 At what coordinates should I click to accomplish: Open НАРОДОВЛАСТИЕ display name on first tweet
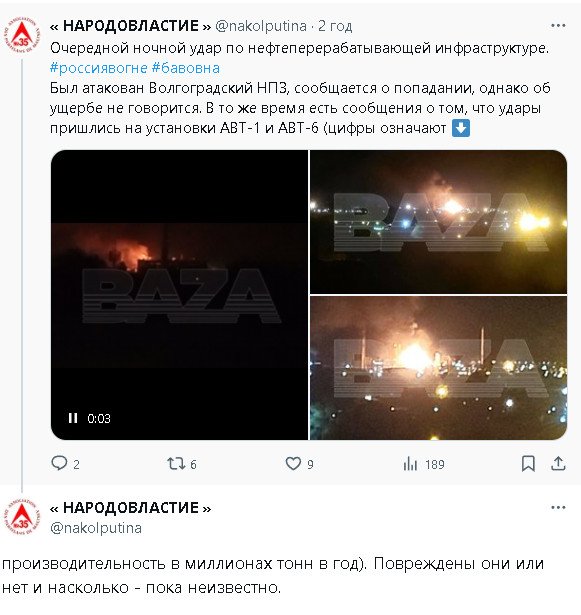pyautogui.click(x=131, y=26)
